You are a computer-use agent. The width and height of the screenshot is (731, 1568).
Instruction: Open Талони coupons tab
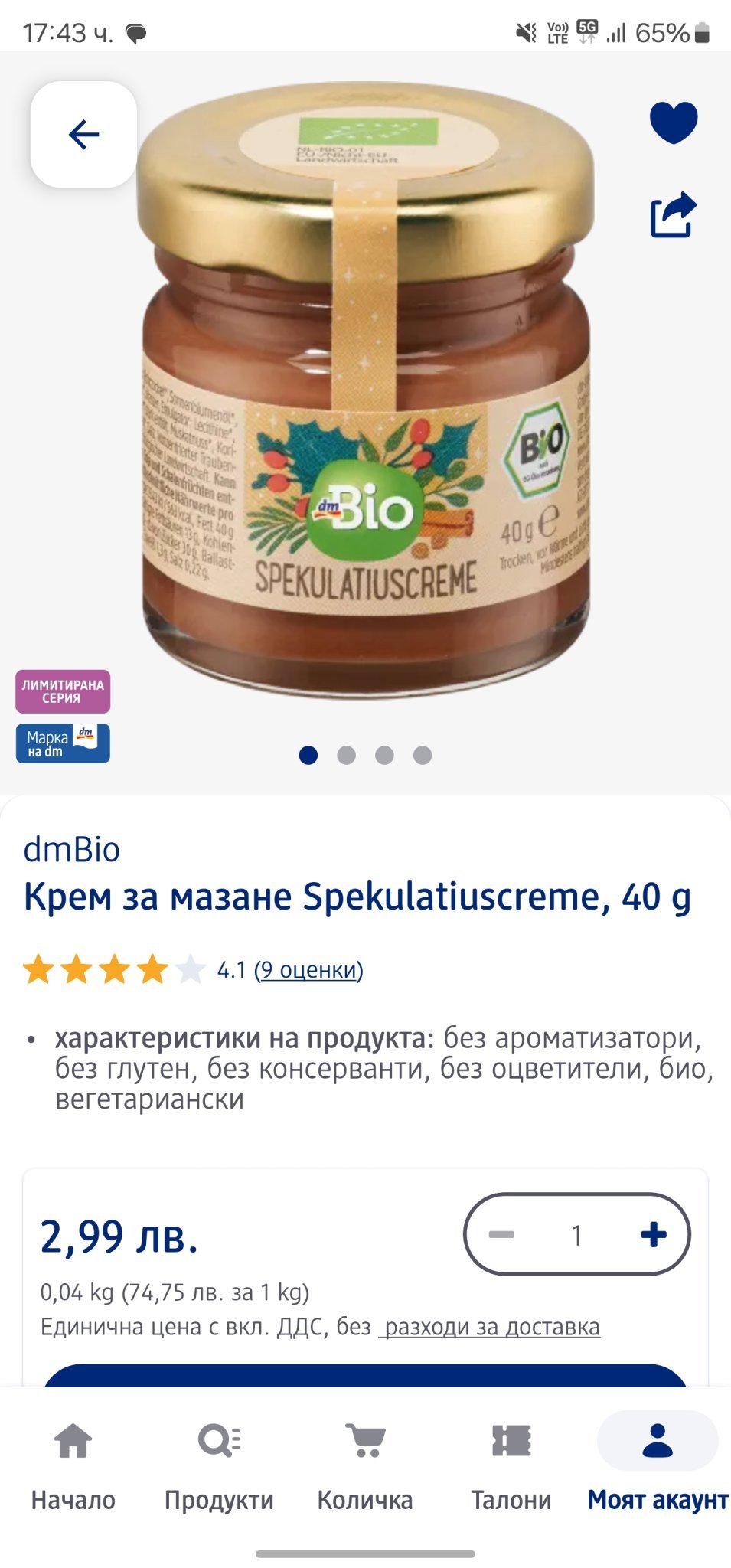[511, 1467]
